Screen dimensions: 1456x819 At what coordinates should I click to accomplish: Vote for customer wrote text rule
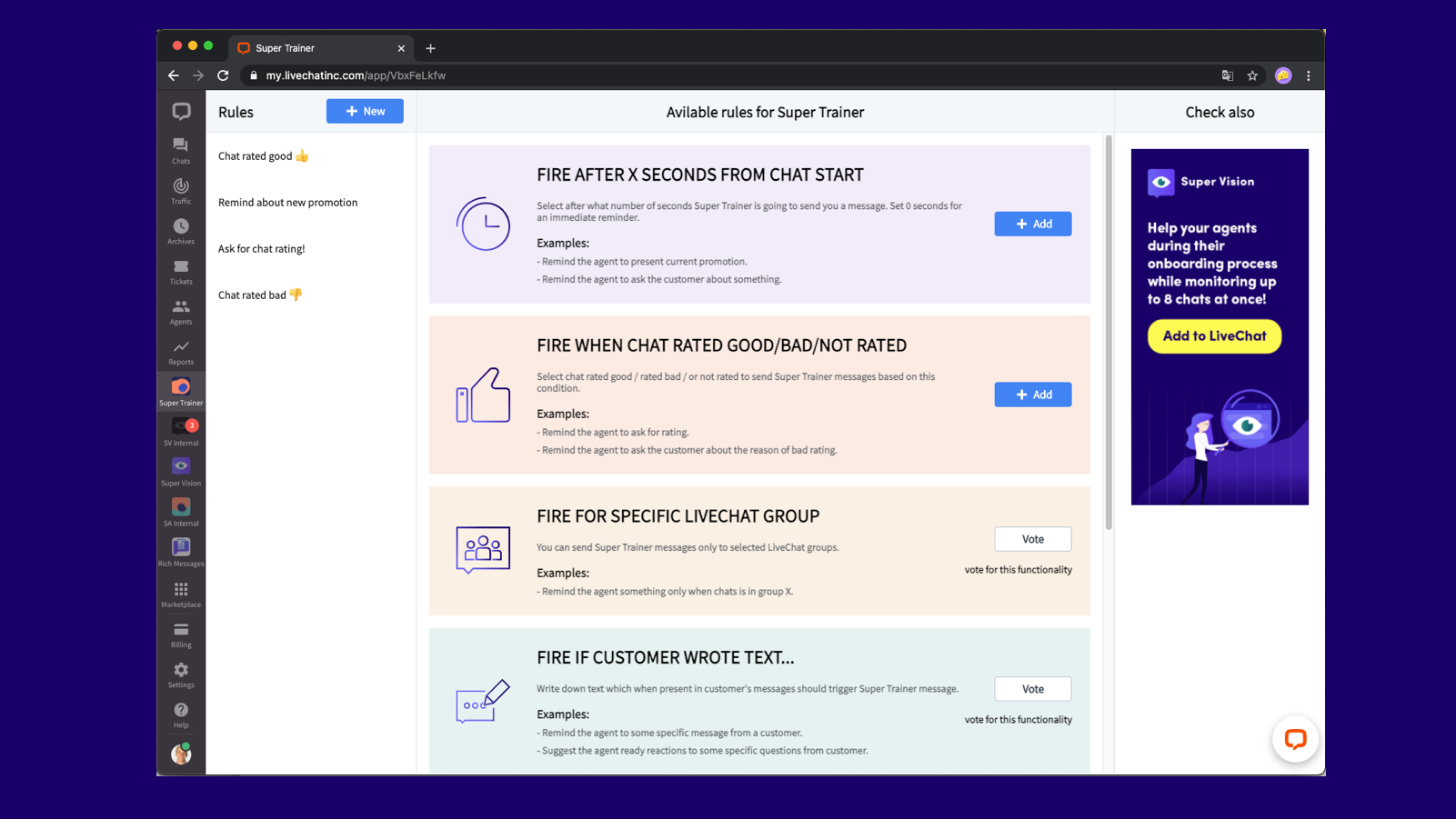click(x=1033, y=689)
